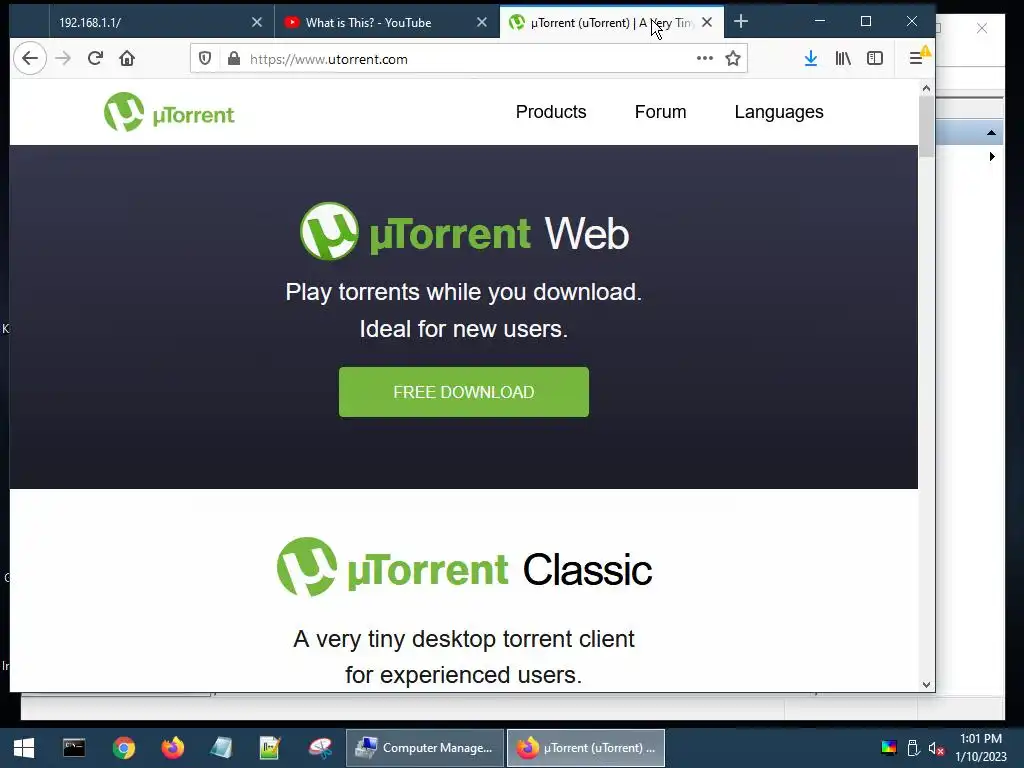Open the clock showing 1:01 PM
Image resolution: width=1024 pixels, height=768 pixels.
click(981, 748)
